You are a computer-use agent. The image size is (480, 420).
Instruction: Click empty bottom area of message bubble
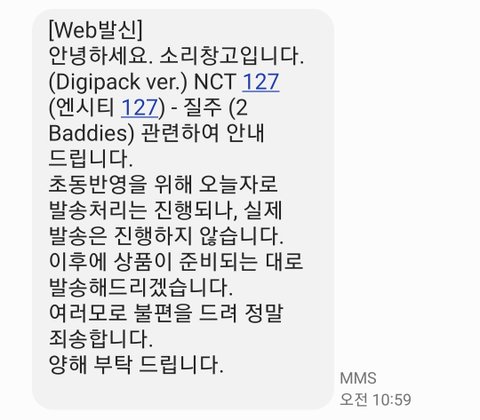183,392
